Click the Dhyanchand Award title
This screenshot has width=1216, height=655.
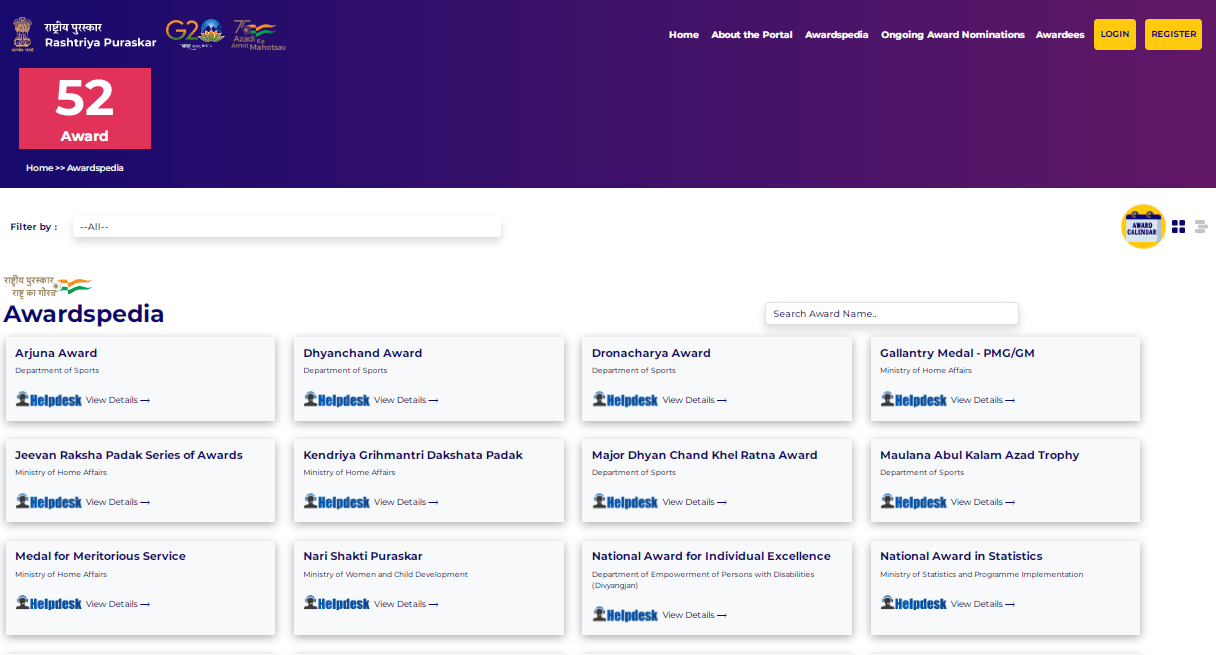tap(363, 353)
